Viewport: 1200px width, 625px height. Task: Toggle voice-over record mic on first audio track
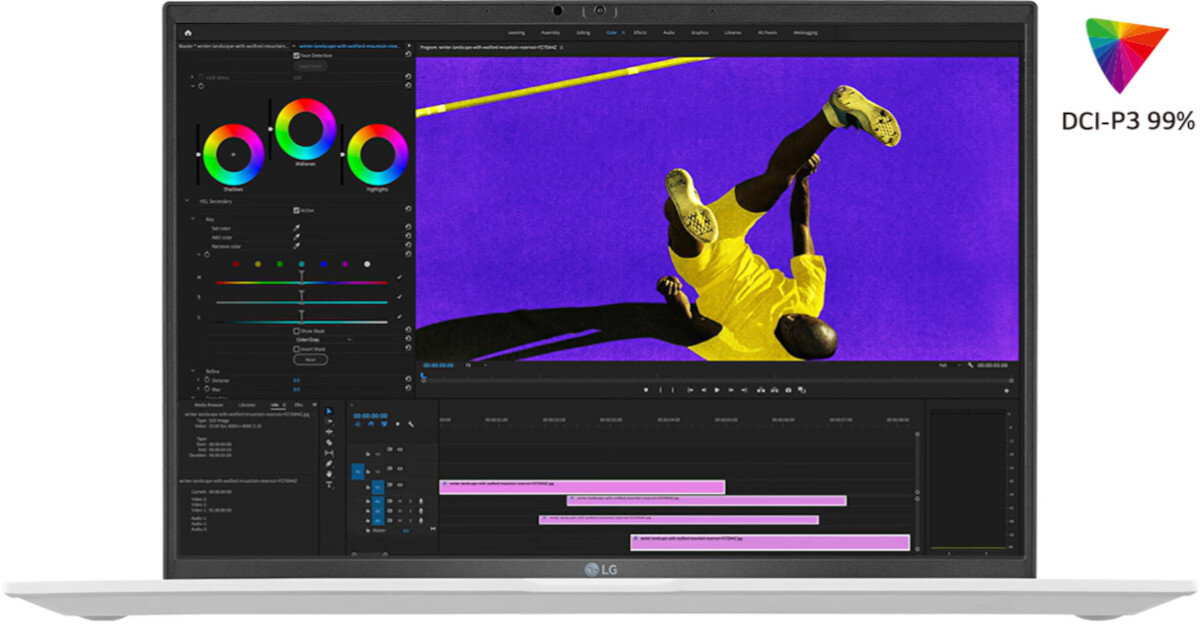click(x=420, y=501)
